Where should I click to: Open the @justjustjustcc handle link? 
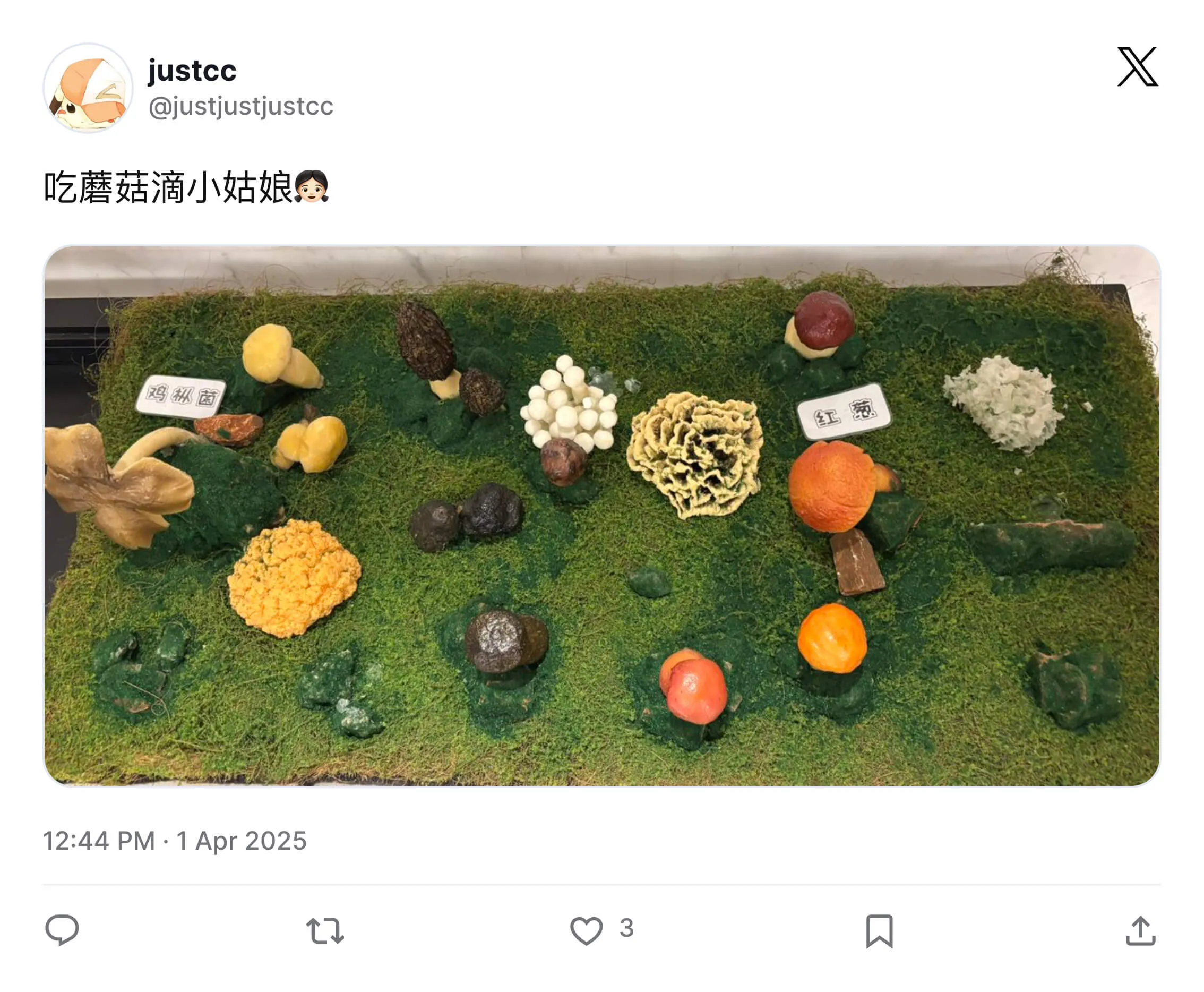(240, 106)
